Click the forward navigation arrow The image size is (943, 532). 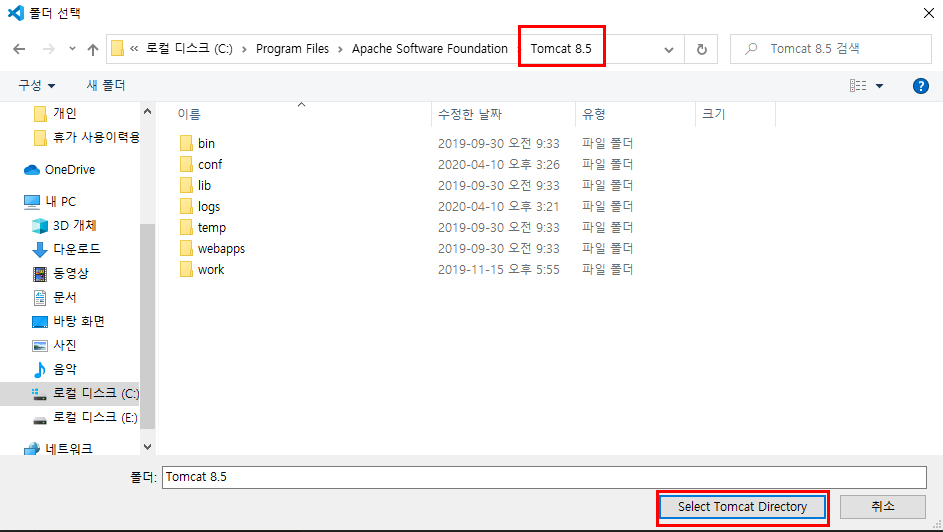[x=49, y=49]
